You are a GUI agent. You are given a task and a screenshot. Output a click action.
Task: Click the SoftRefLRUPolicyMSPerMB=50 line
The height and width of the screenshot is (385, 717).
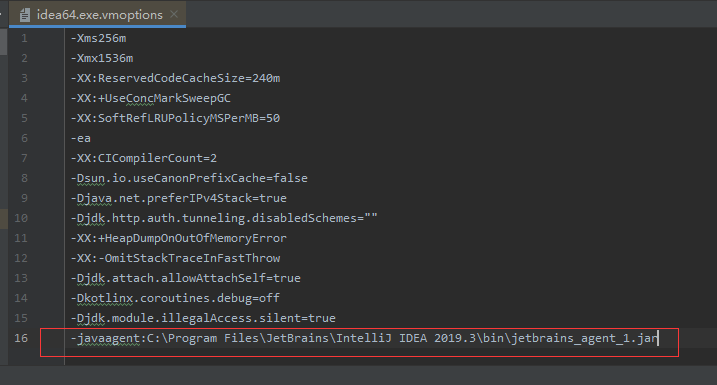[176, 118]
